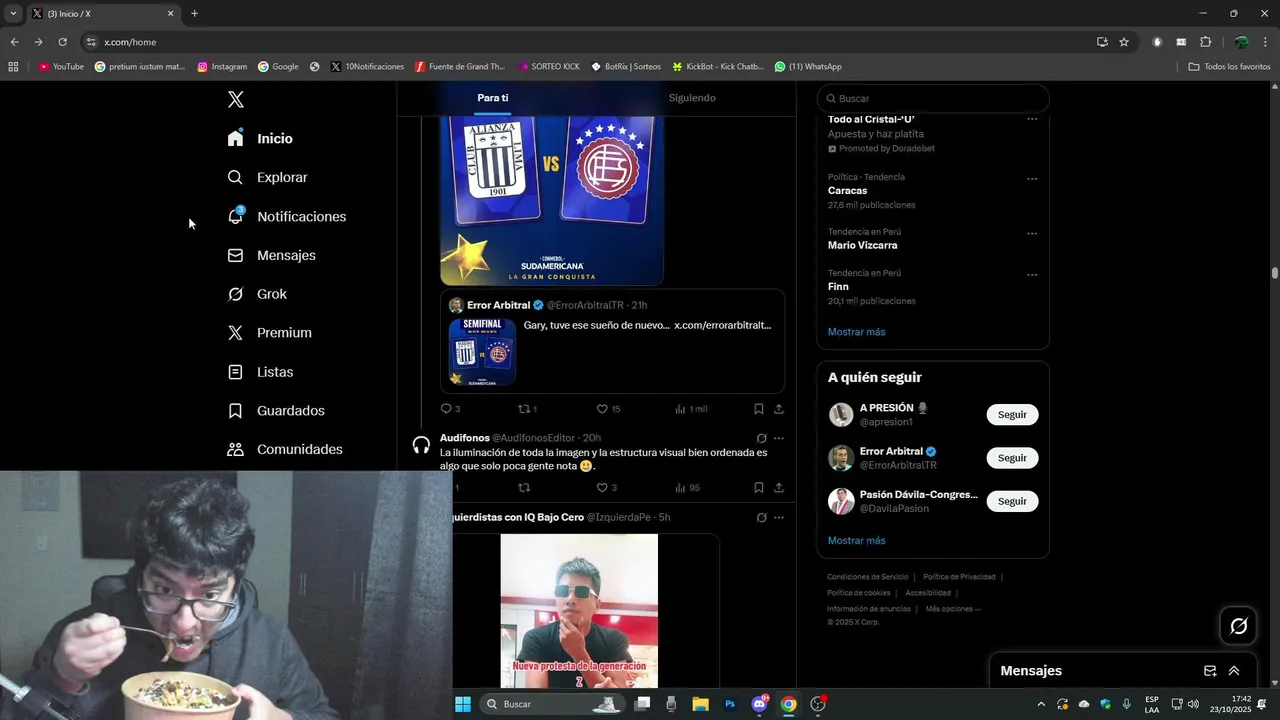
Task: Share the Alianza Lima post
Action: [x=779, y=409]
